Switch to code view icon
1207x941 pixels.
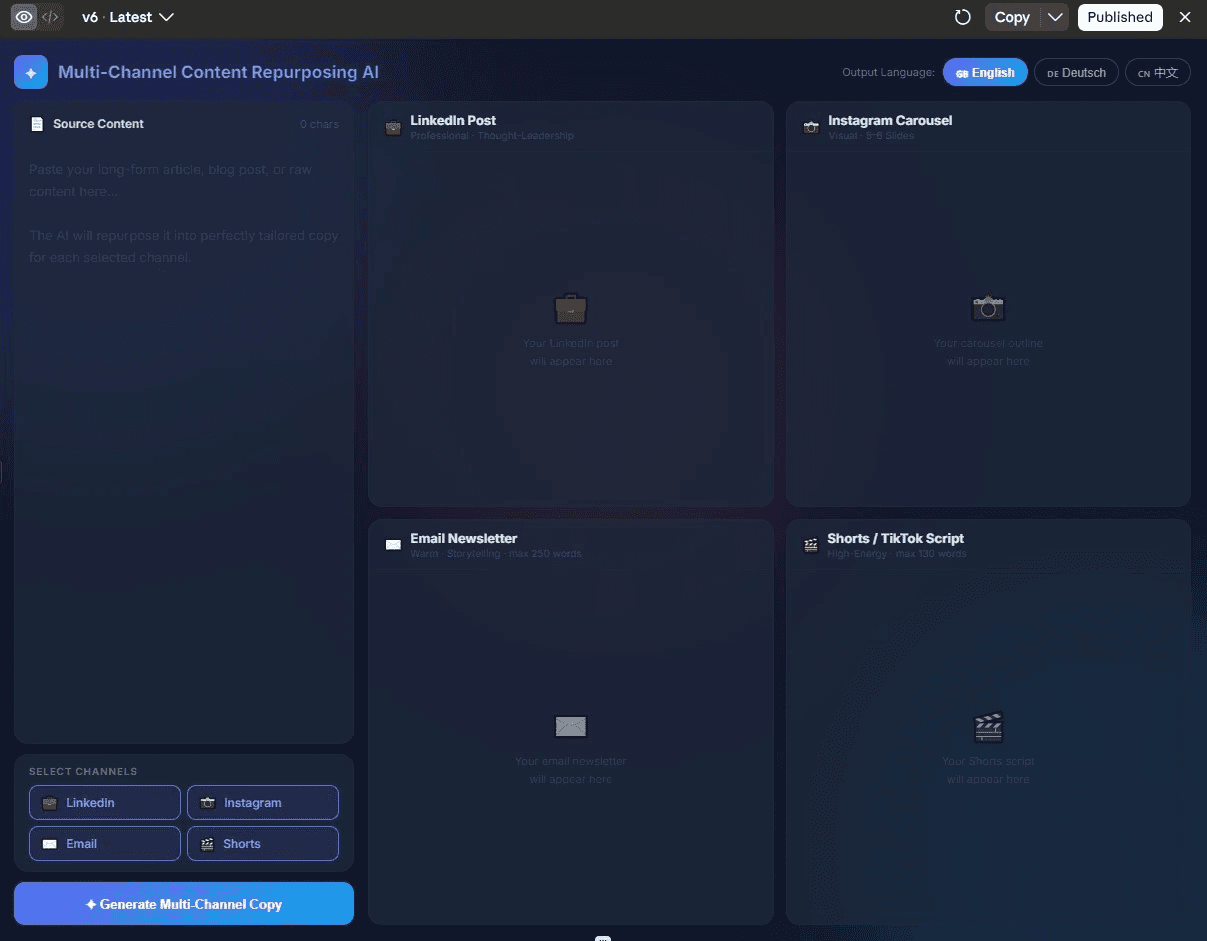[x=50, y=17]
